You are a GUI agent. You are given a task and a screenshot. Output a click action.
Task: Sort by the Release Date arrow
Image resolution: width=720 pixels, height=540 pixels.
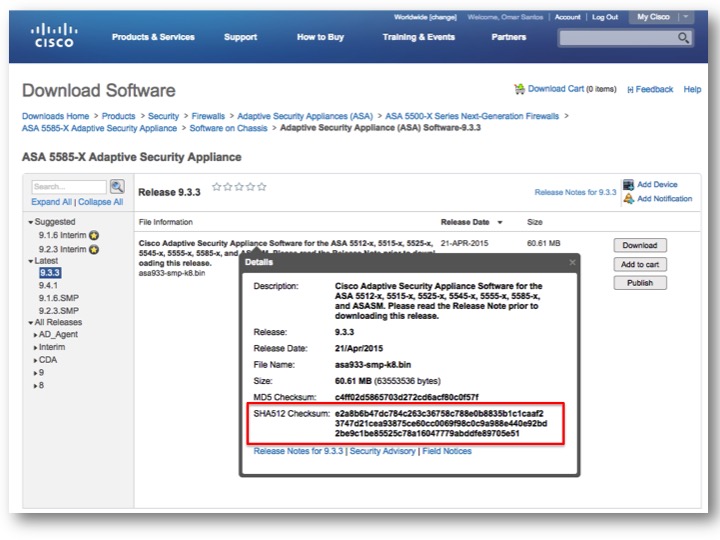pos(500,223)
